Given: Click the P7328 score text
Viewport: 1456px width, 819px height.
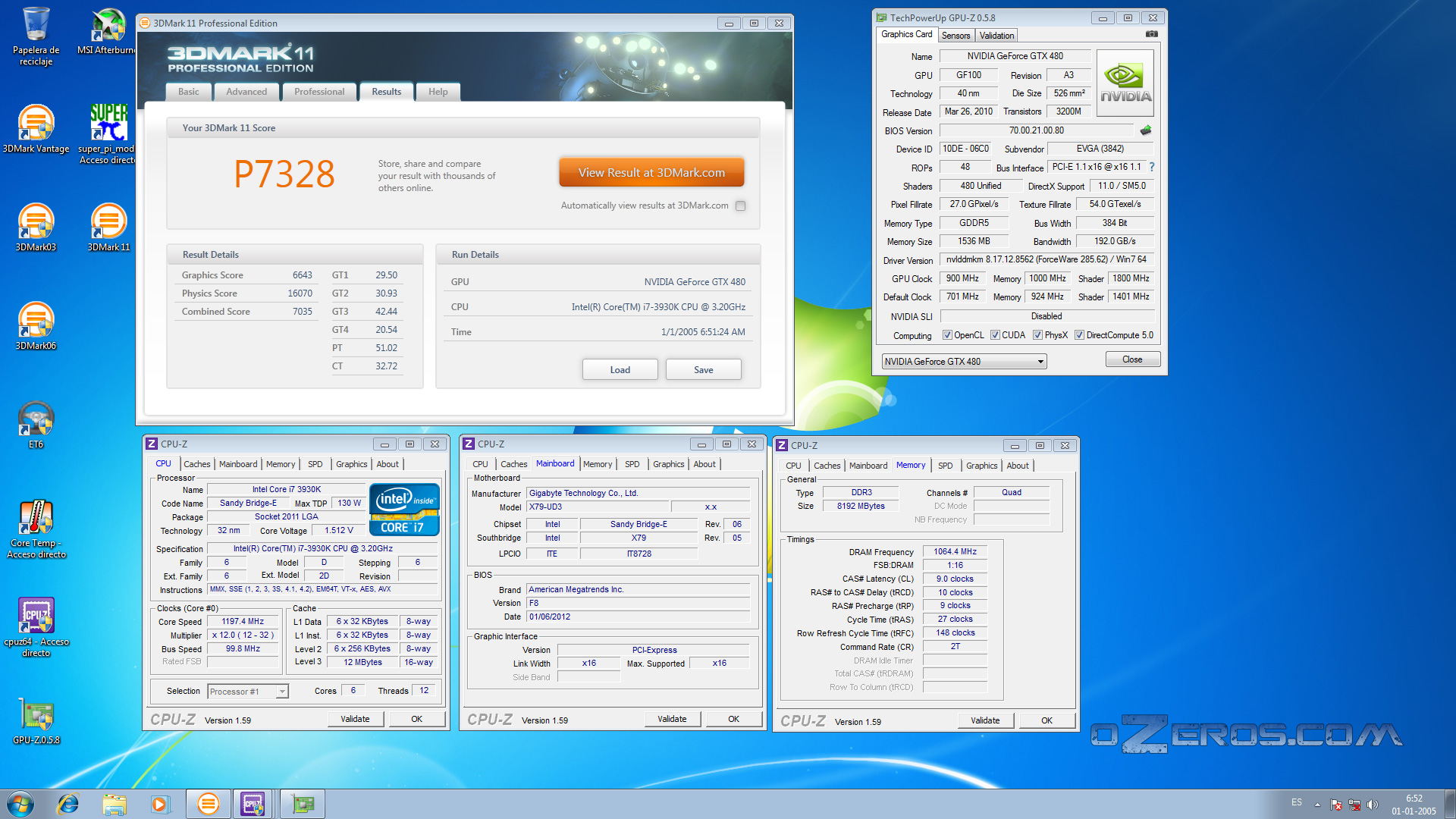Looking at the screenshot, I should pyautogui.click(x=284, y=174).
